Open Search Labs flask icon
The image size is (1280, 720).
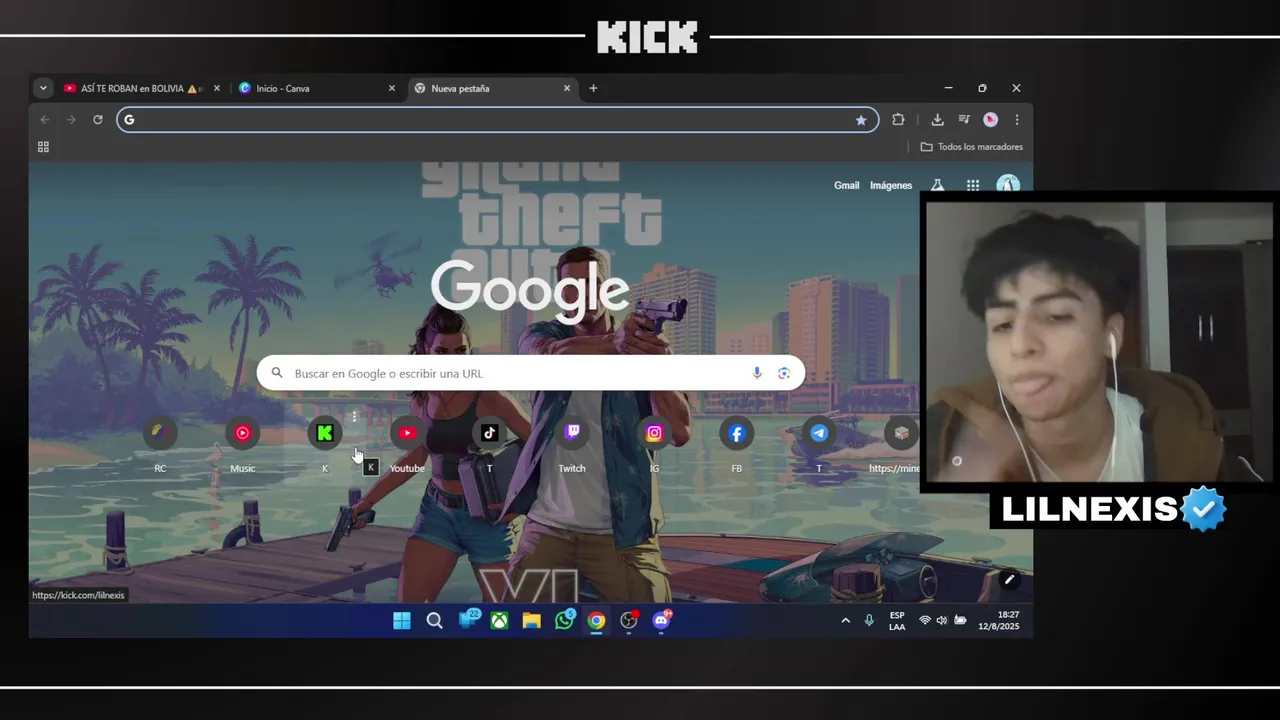[x=938, y=185]
